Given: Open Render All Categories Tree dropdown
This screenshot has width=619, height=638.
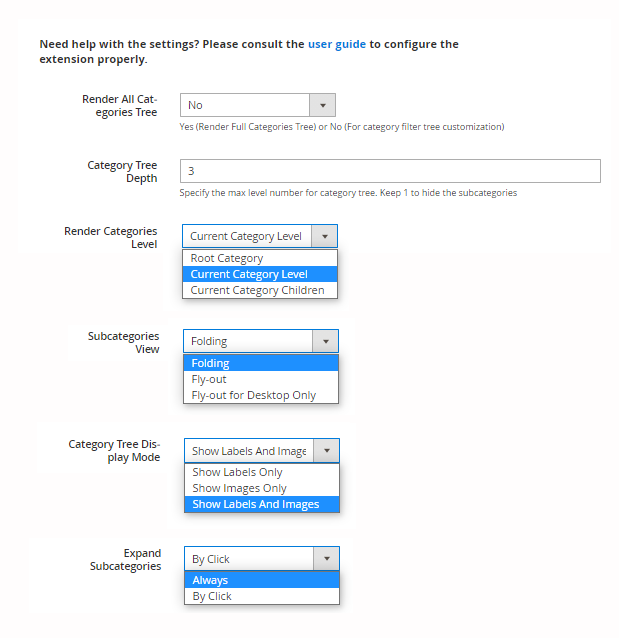Looking at the screenshot, I should click(x=257, y=105).
